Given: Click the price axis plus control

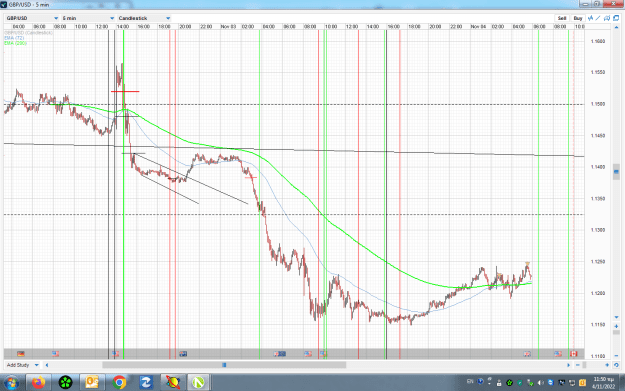Looking at the screenshot, I should (x=616, y=326).
